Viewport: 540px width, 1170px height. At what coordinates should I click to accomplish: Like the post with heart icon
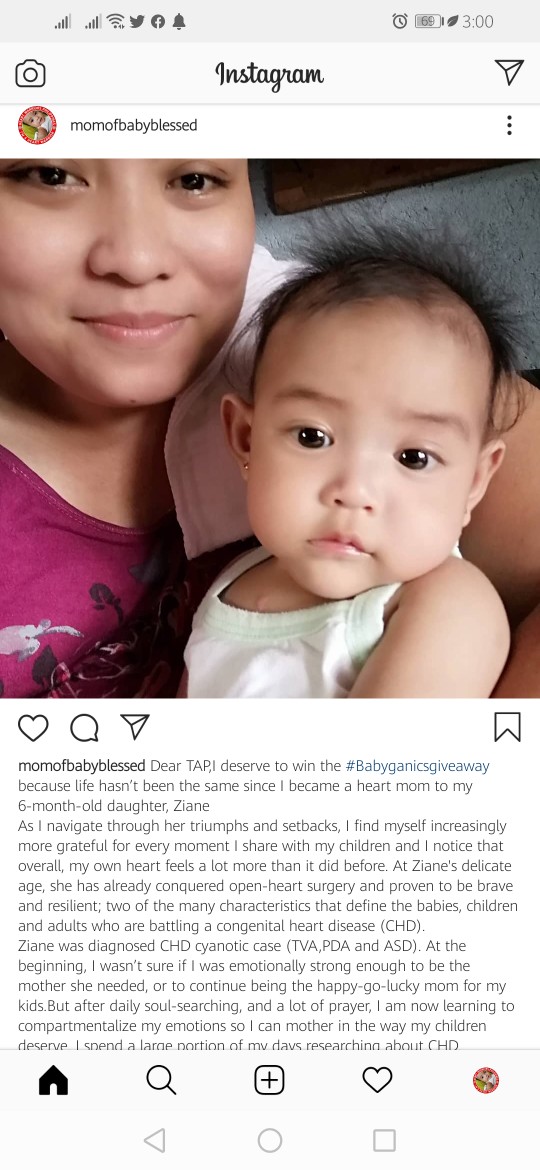coord(33,728)
